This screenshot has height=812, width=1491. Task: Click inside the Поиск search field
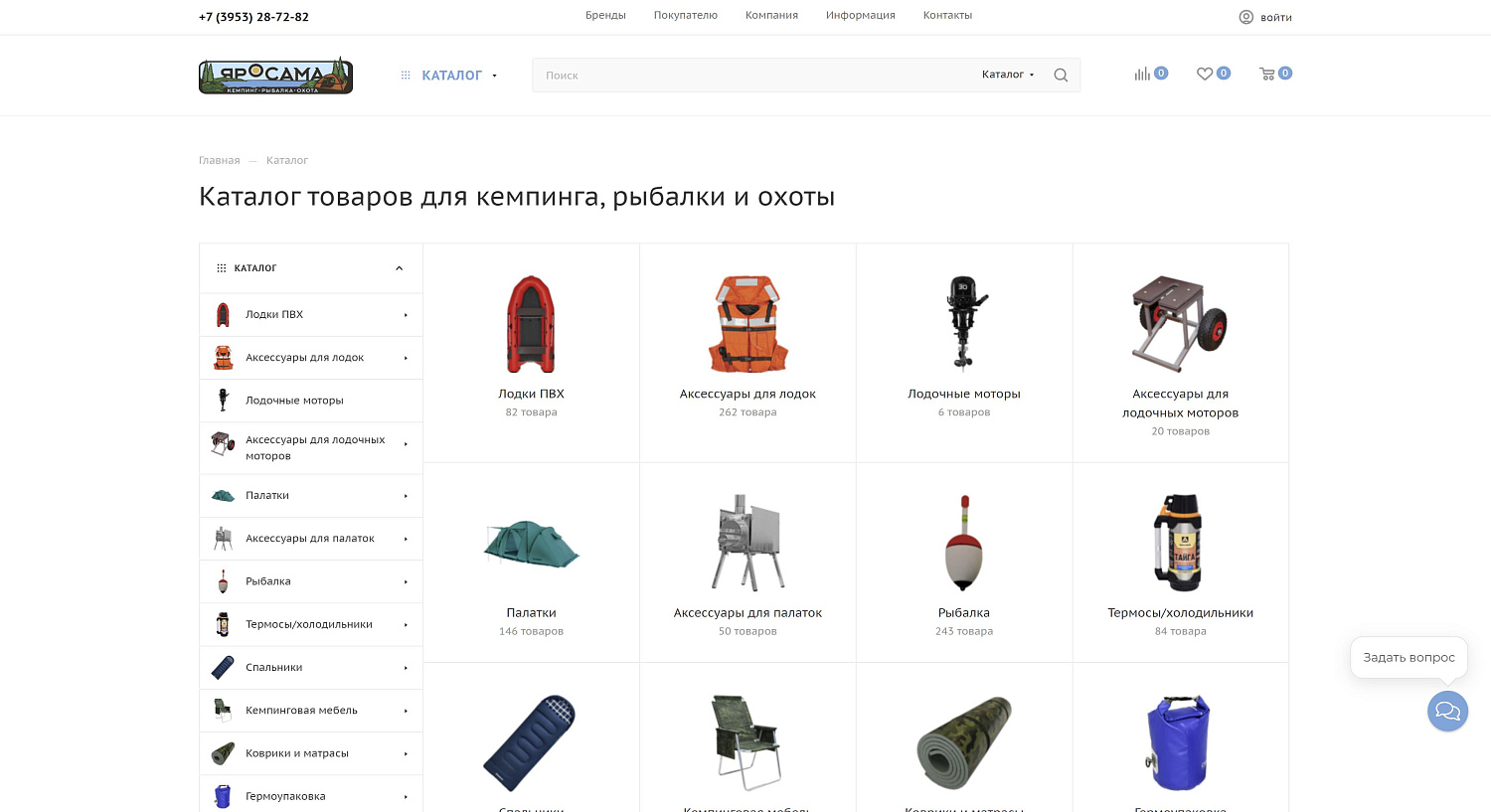[x=696, y=75]
